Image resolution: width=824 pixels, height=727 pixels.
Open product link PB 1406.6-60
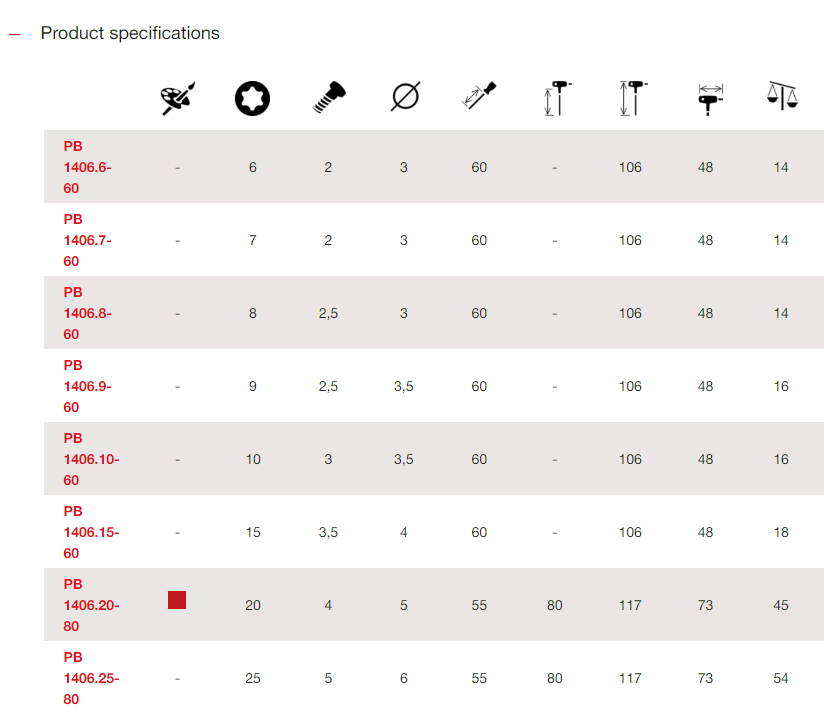click(87, 167)
